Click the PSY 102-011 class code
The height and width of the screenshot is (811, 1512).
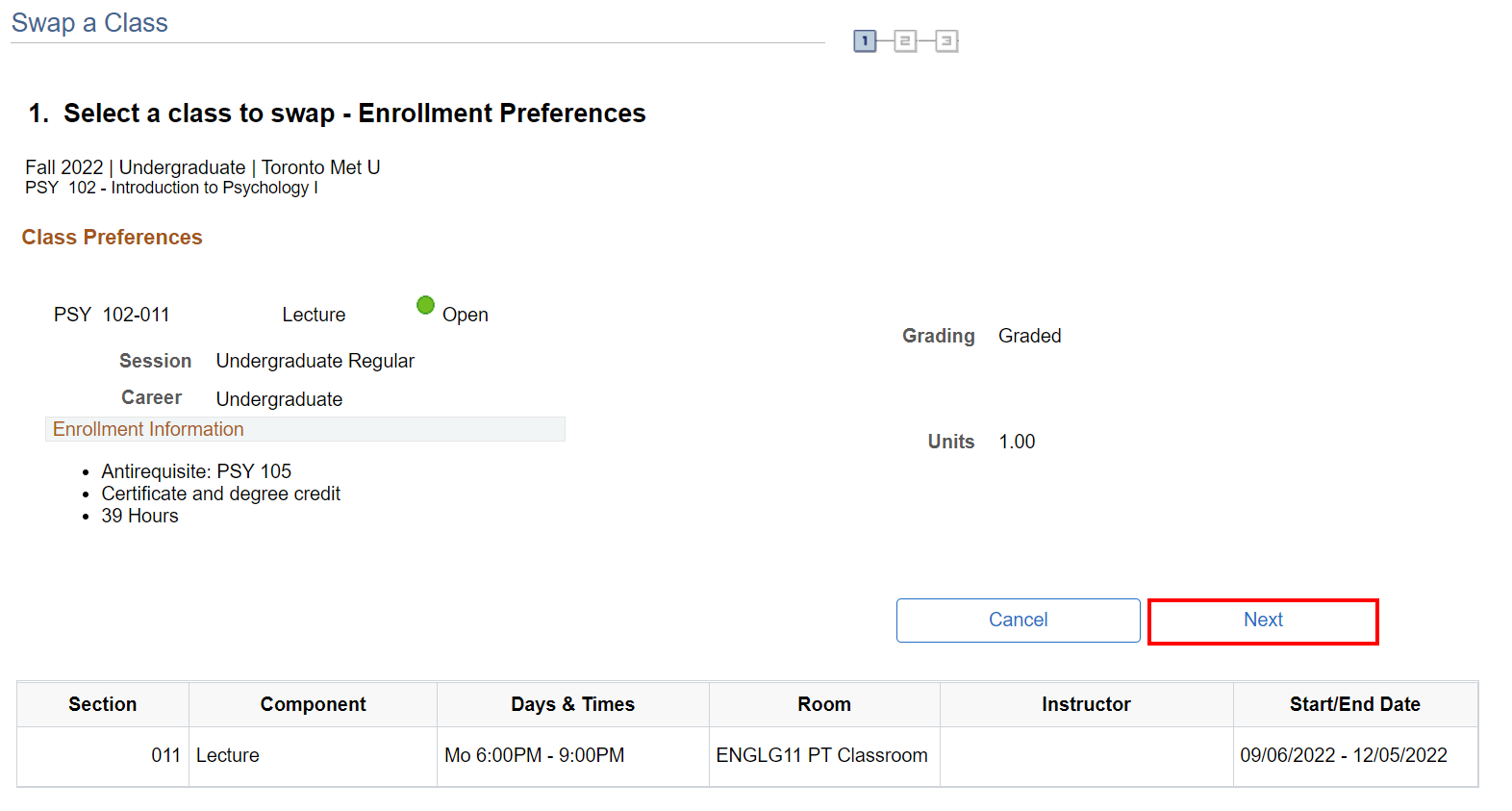pos(112,315)
